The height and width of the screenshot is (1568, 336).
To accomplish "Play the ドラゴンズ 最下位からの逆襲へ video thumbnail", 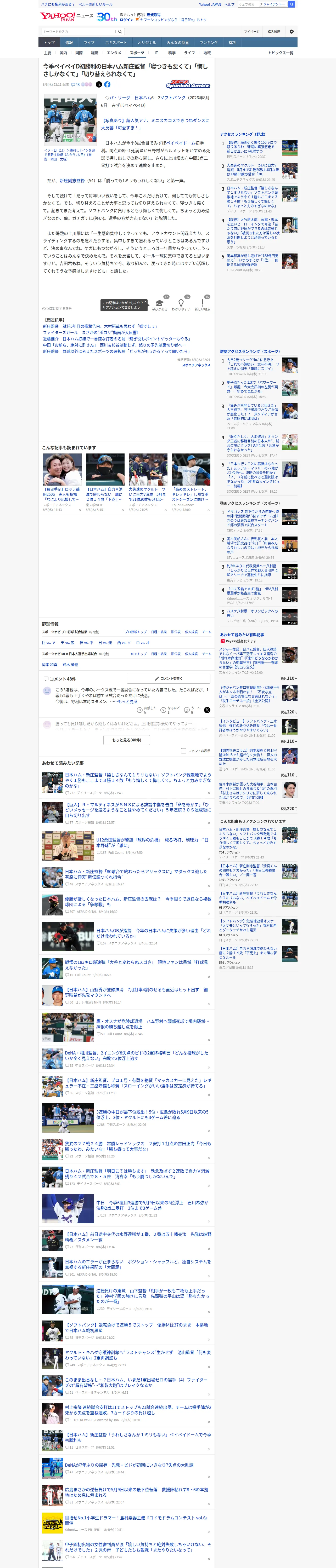I will (290, 517).
